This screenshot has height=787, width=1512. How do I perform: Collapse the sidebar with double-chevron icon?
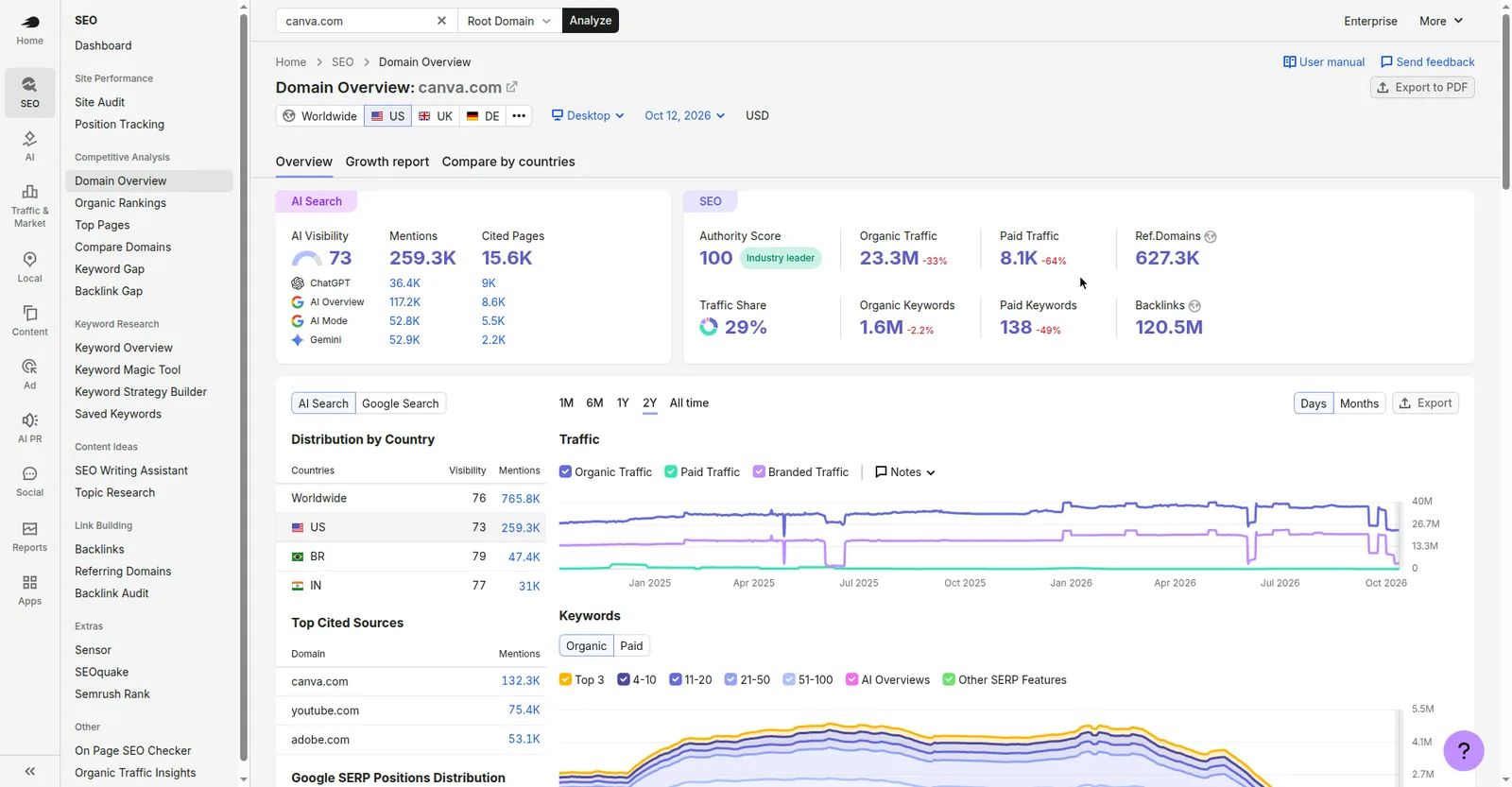[x=29, y=771]
